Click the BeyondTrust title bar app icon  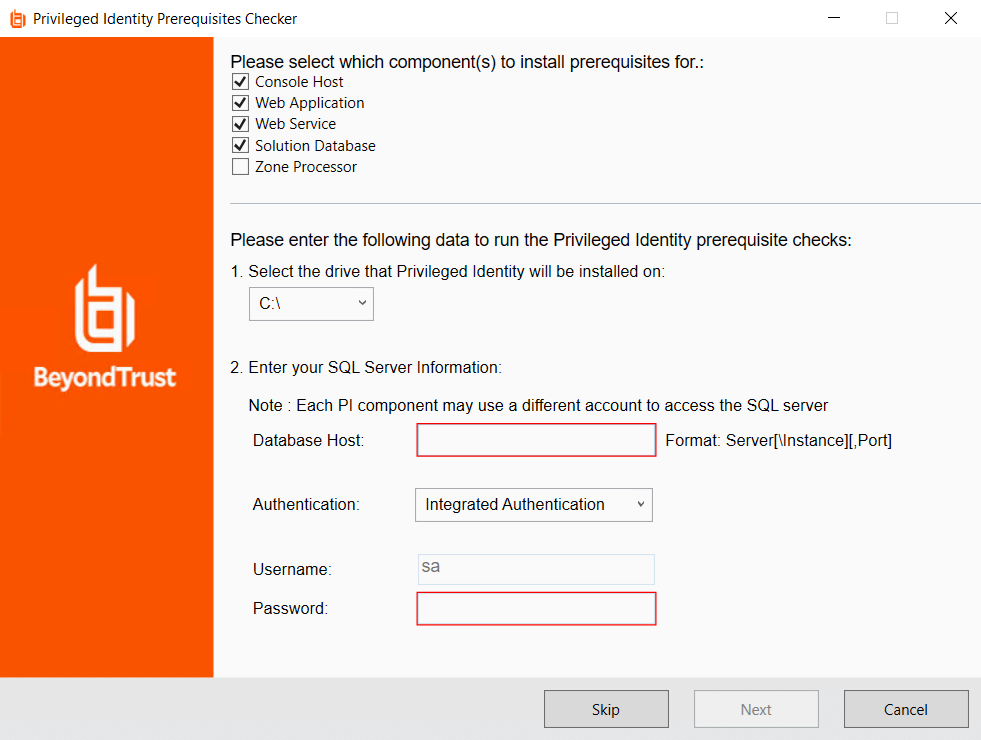(17, 18)
